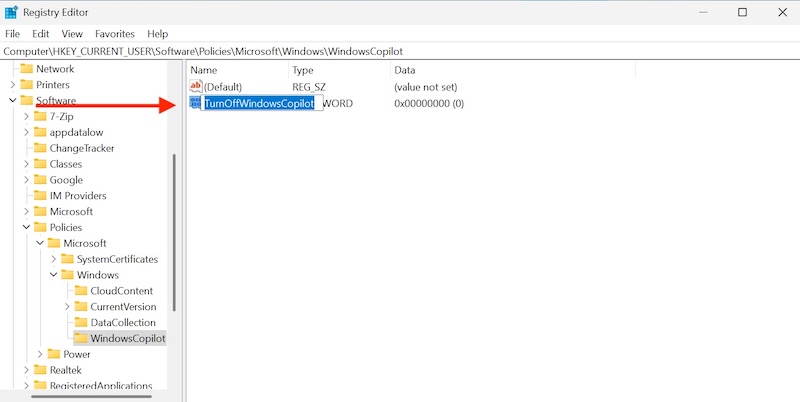Open the View menu
The height and width of the screenshot is (402, 800).
pos(72,34)
